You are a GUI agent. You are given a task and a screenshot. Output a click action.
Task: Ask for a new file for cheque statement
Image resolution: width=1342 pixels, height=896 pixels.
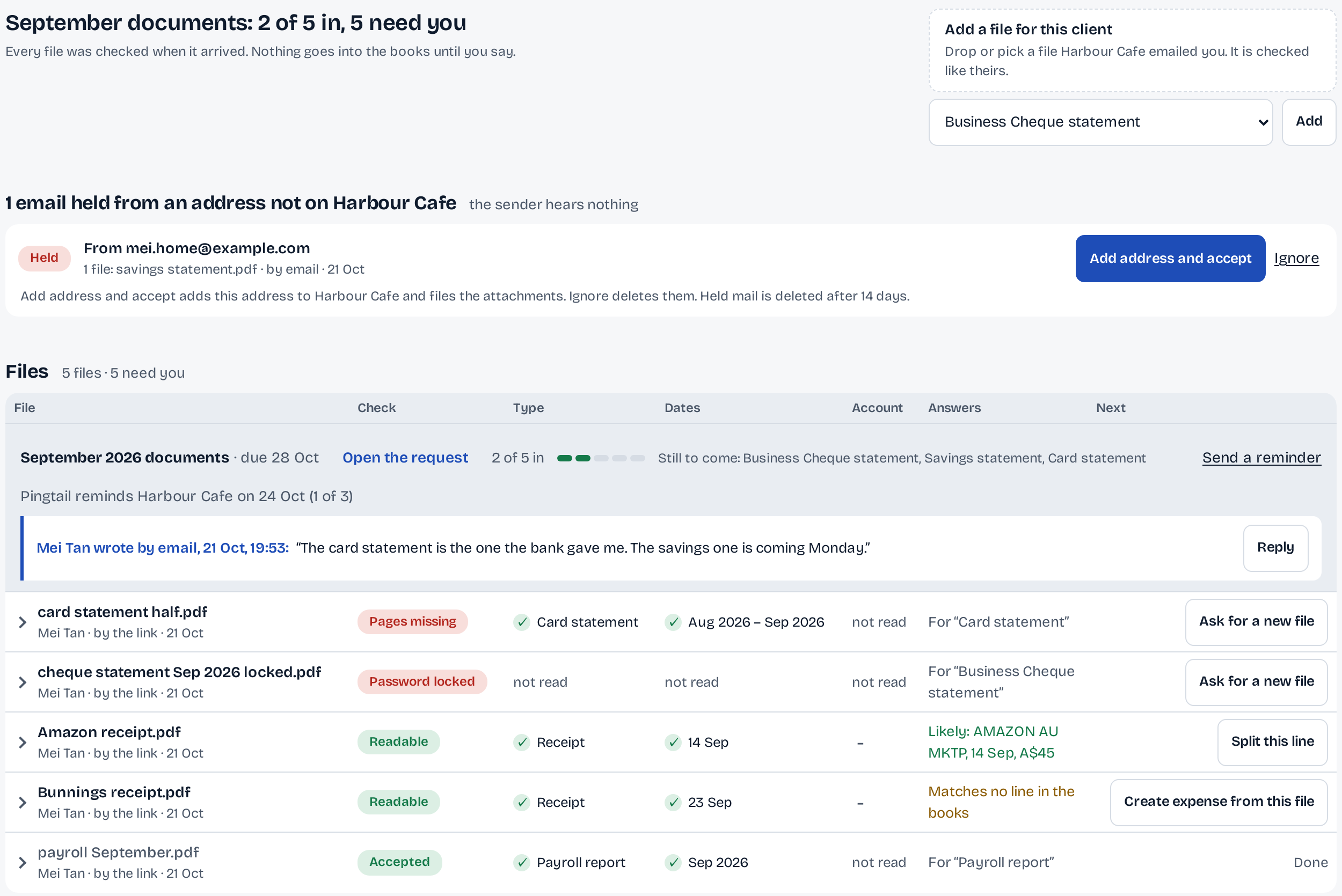[x=1256, y=682]
